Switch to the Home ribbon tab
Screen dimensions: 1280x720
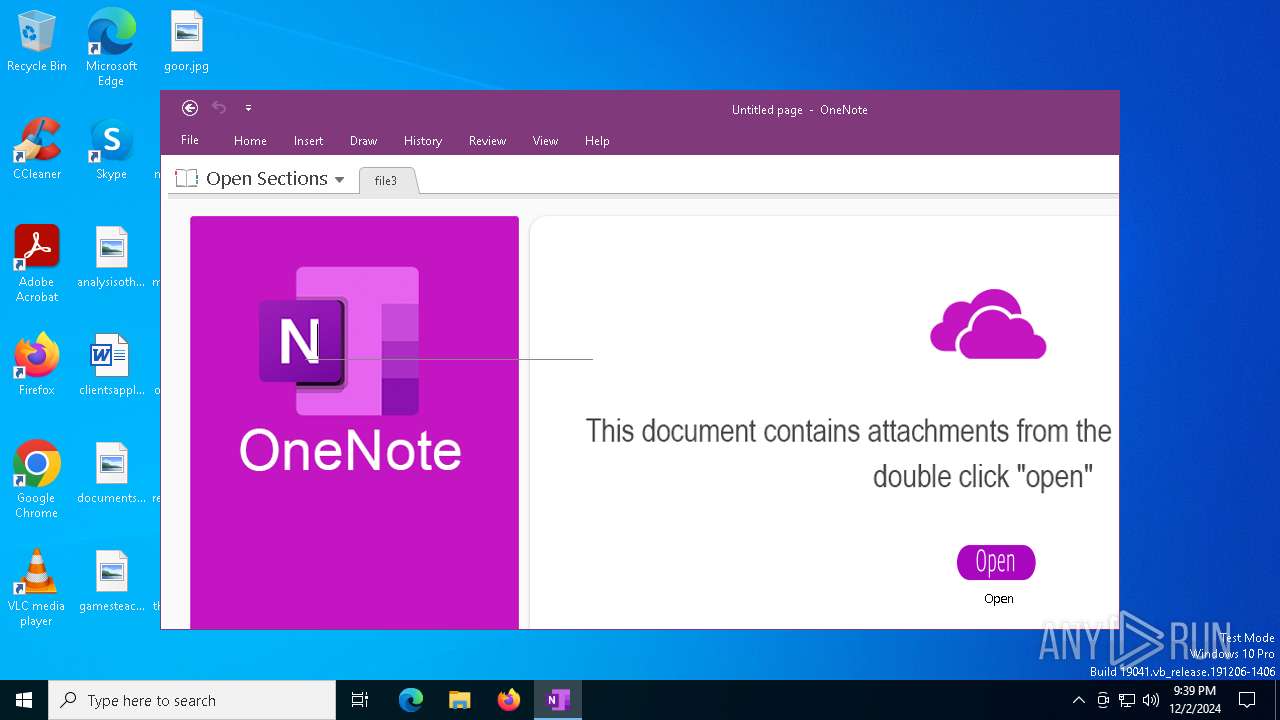point(250,141)
